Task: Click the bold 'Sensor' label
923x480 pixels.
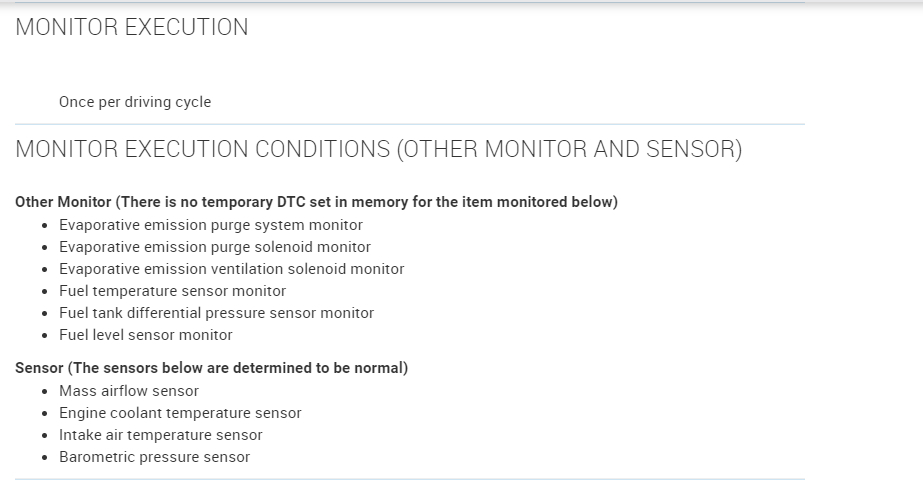Action: click(39, 368)
